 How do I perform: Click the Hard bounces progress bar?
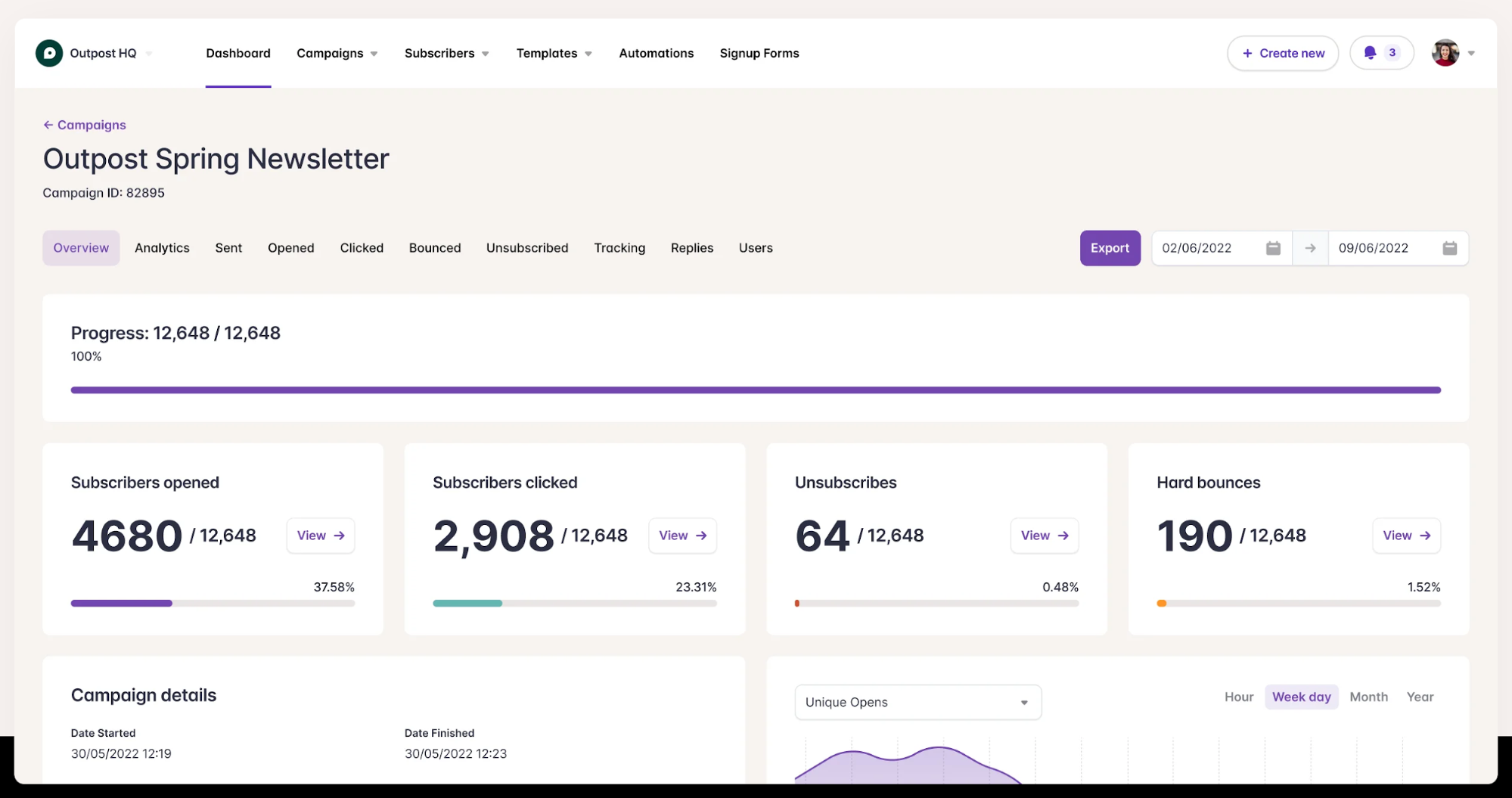pos(1299,604)
